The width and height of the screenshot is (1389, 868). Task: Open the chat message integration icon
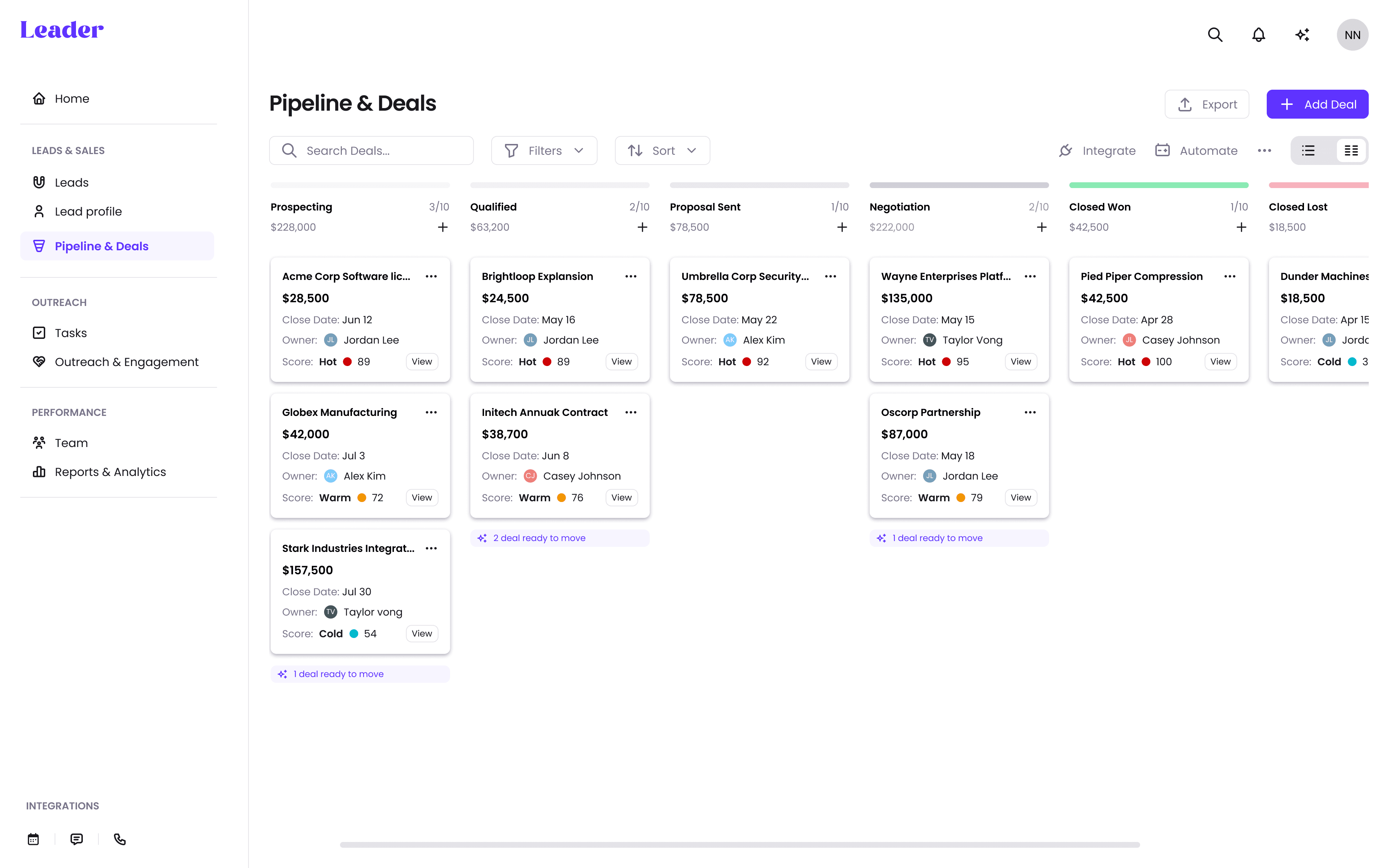[76, 839]
